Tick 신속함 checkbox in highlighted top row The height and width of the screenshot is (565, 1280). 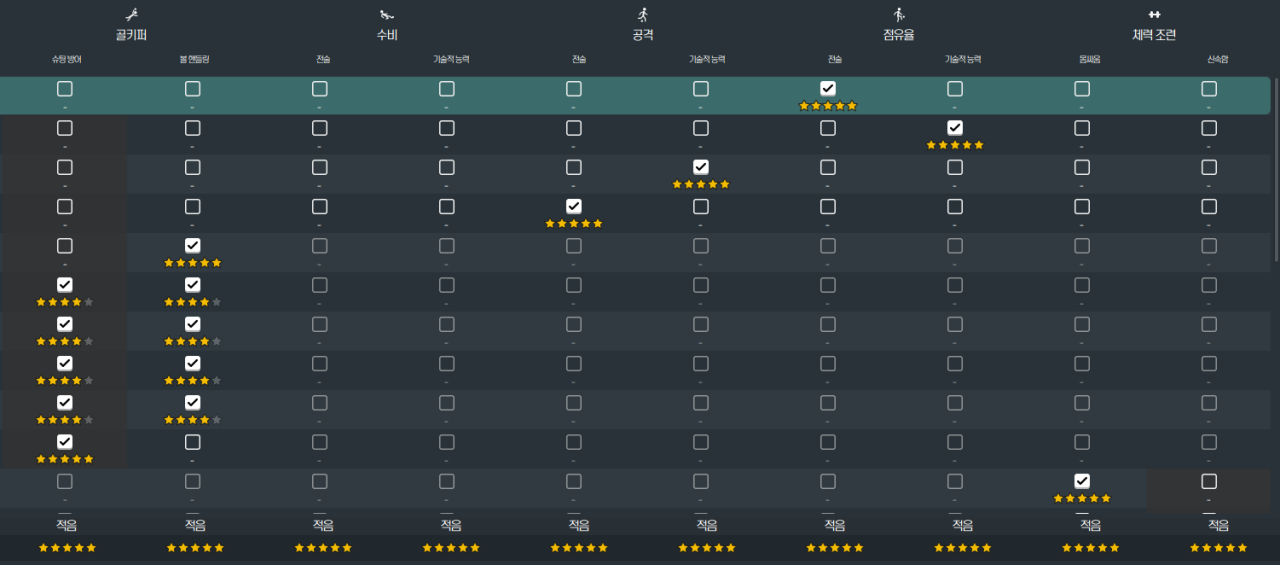pyautogui.click(x=1209, y=89)
